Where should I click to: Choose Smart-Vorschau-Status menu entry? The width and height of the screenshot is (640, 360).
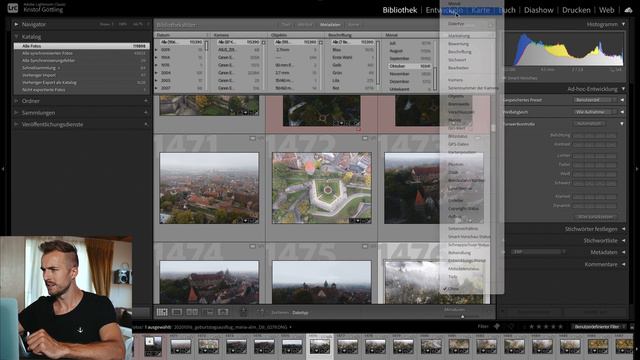(x=469, y=236)
